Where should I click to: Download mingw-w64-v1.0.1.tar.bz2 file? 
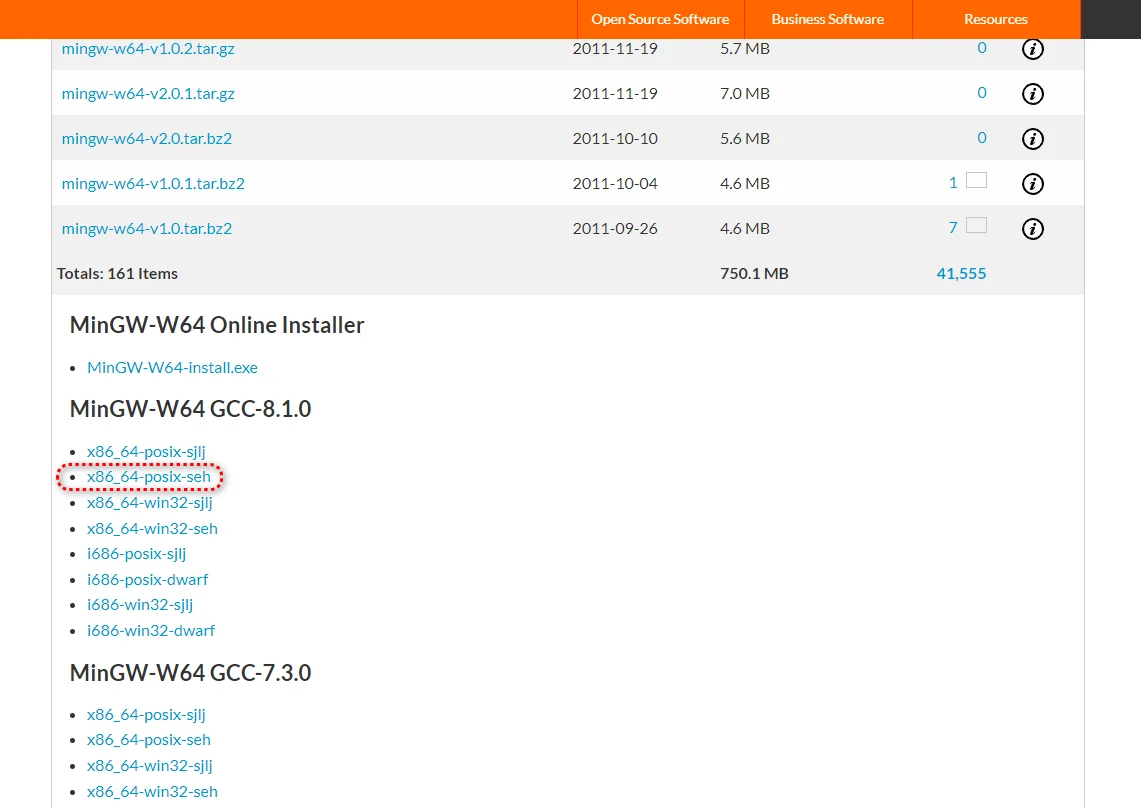(153, 183)
